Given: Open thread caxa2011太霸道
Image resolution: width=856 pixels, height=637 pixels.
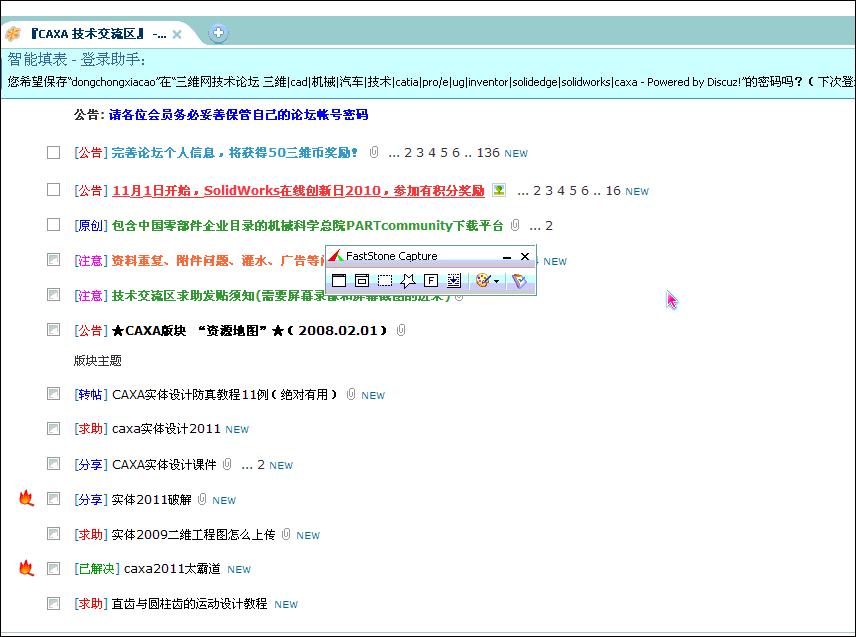Looking at the screenshot, I should [x=172, y=569].
